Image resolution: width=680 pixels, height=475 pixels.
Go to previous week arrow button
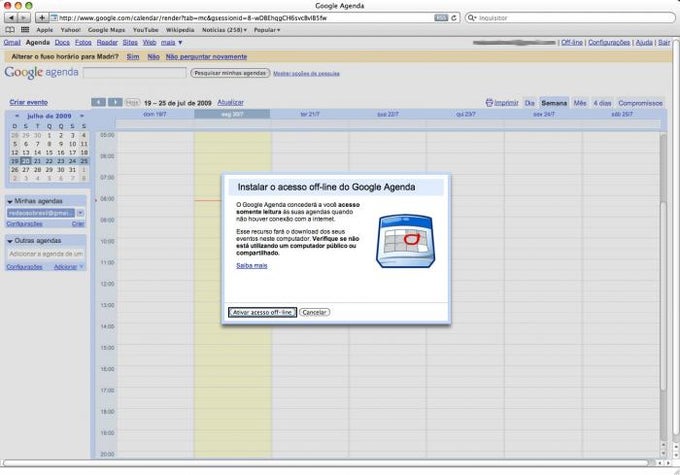[98, 102]
